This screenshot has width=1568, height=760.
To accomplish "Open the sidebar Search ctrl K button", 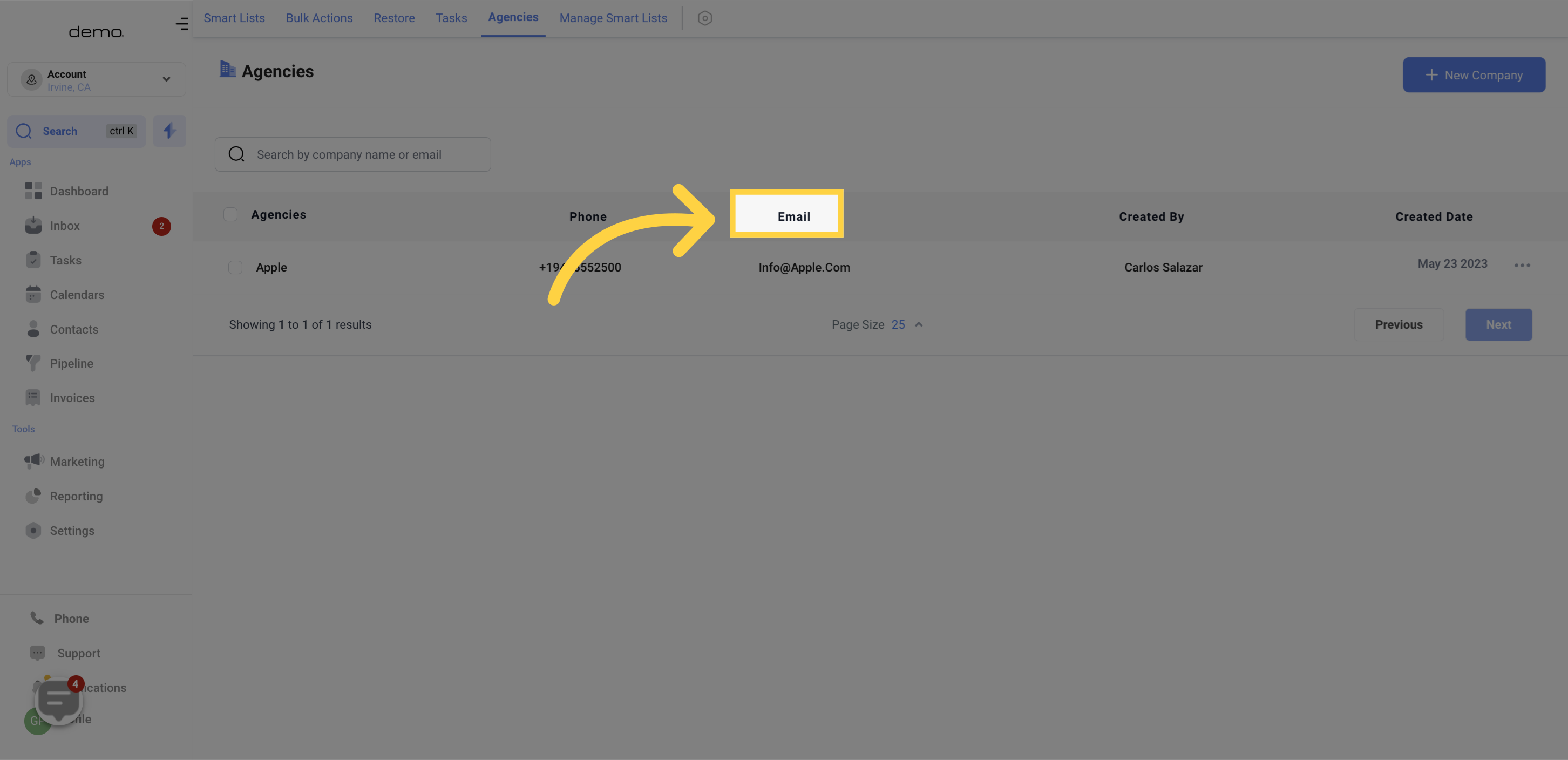I will pyautogui.click(x=77, y=131).
